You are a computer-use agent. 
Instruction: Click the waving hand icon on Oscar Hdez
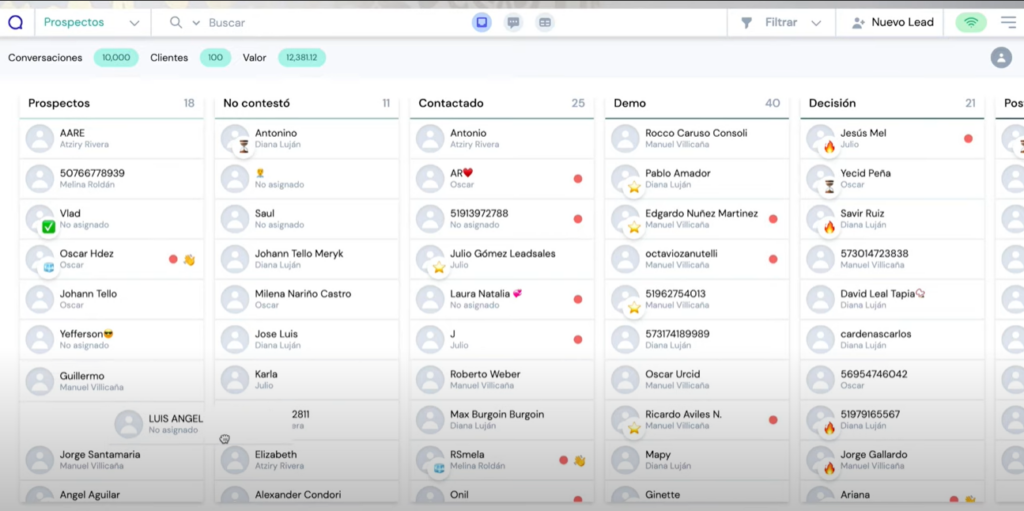click(189, 259)
